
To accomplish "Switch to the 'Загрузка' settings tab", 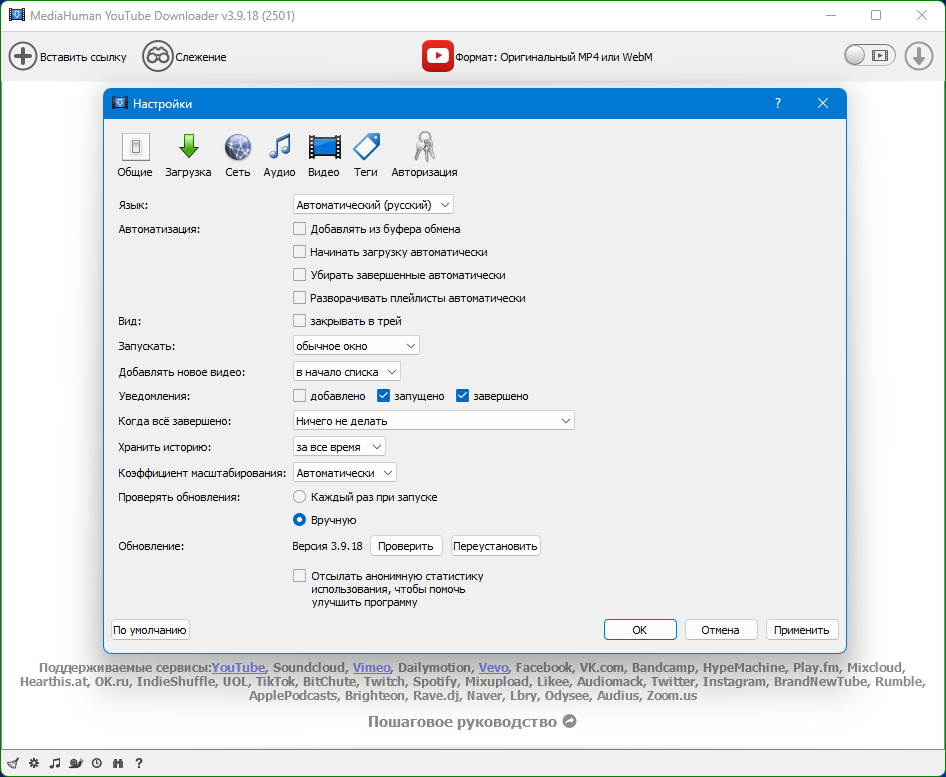I will point(188,156).
